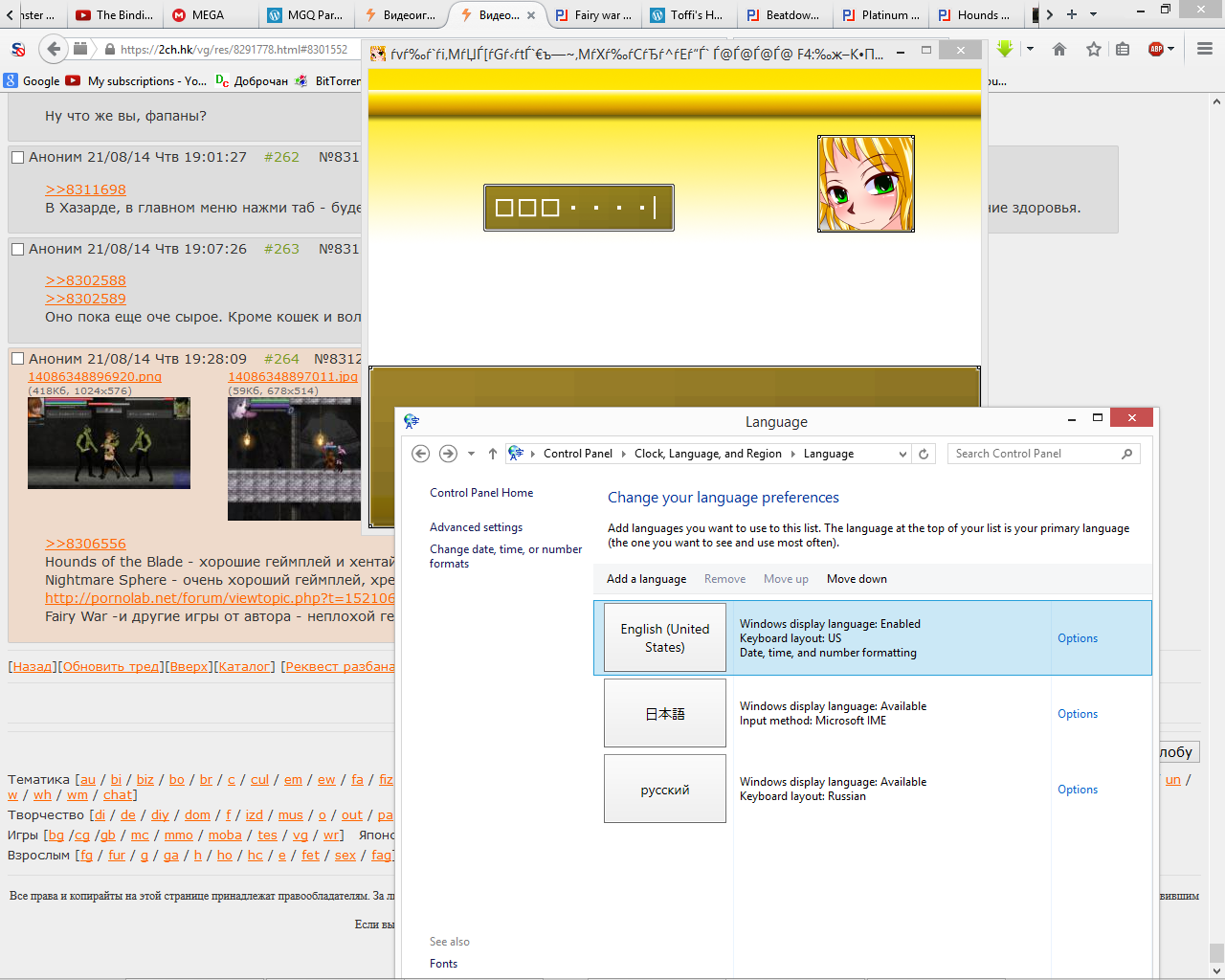Open Control Panel Home link
Image resolution: width=1225 pixels, height=980 pixels.
(x=481, y=493)
